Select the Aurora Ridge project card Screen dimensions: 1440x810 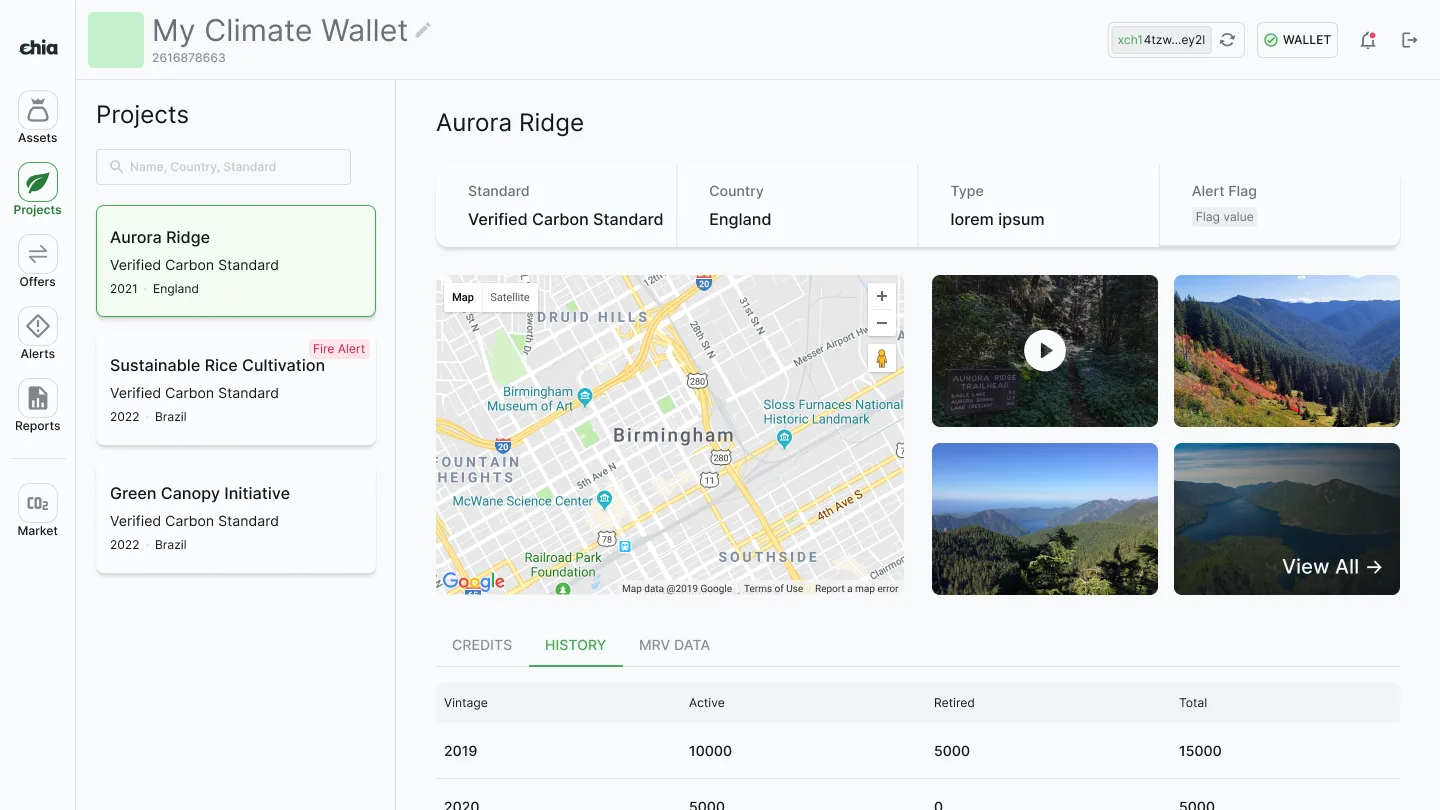pyautogui.click(x=236, y=261)
